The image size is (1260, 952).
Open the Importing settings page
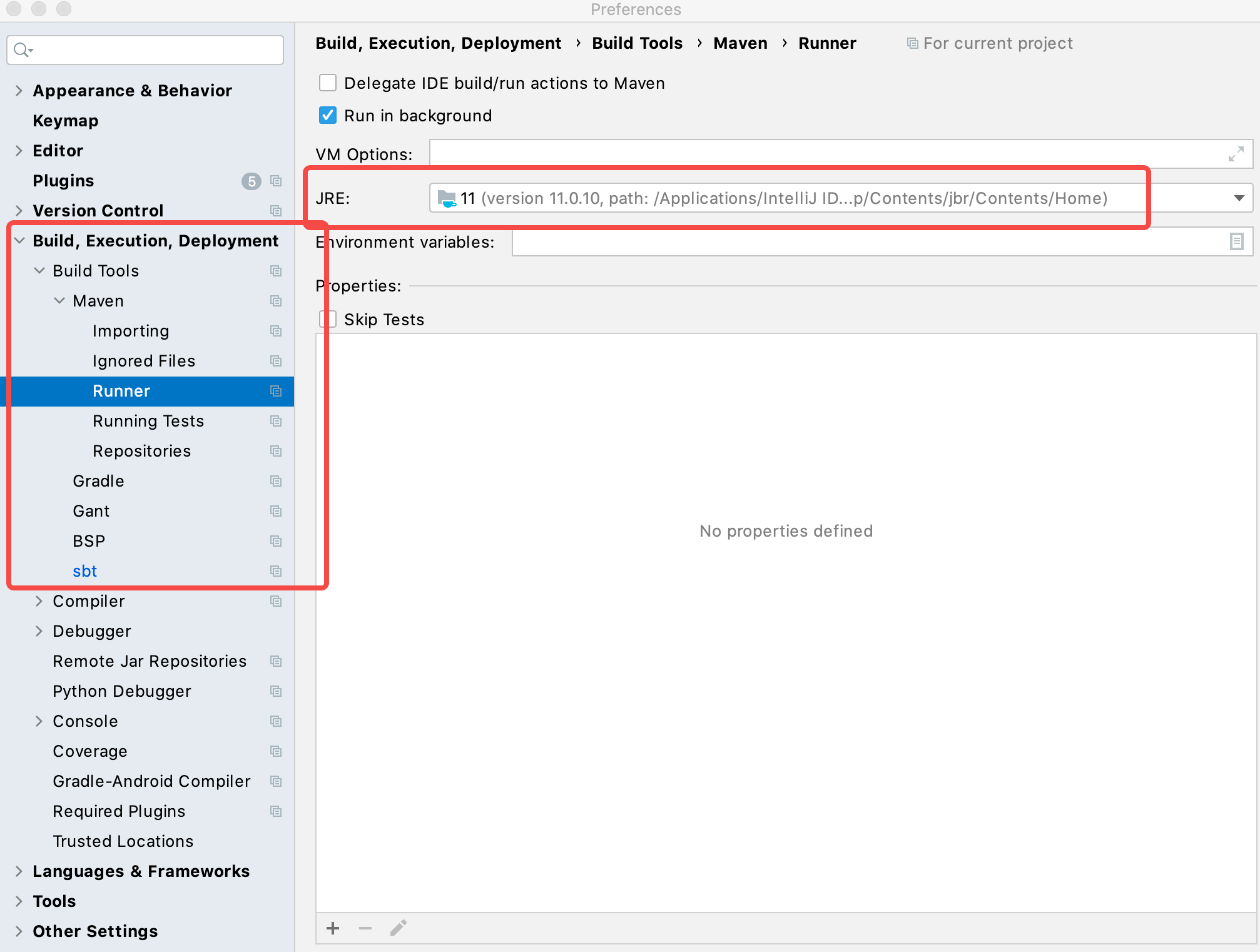click(131, 331)
